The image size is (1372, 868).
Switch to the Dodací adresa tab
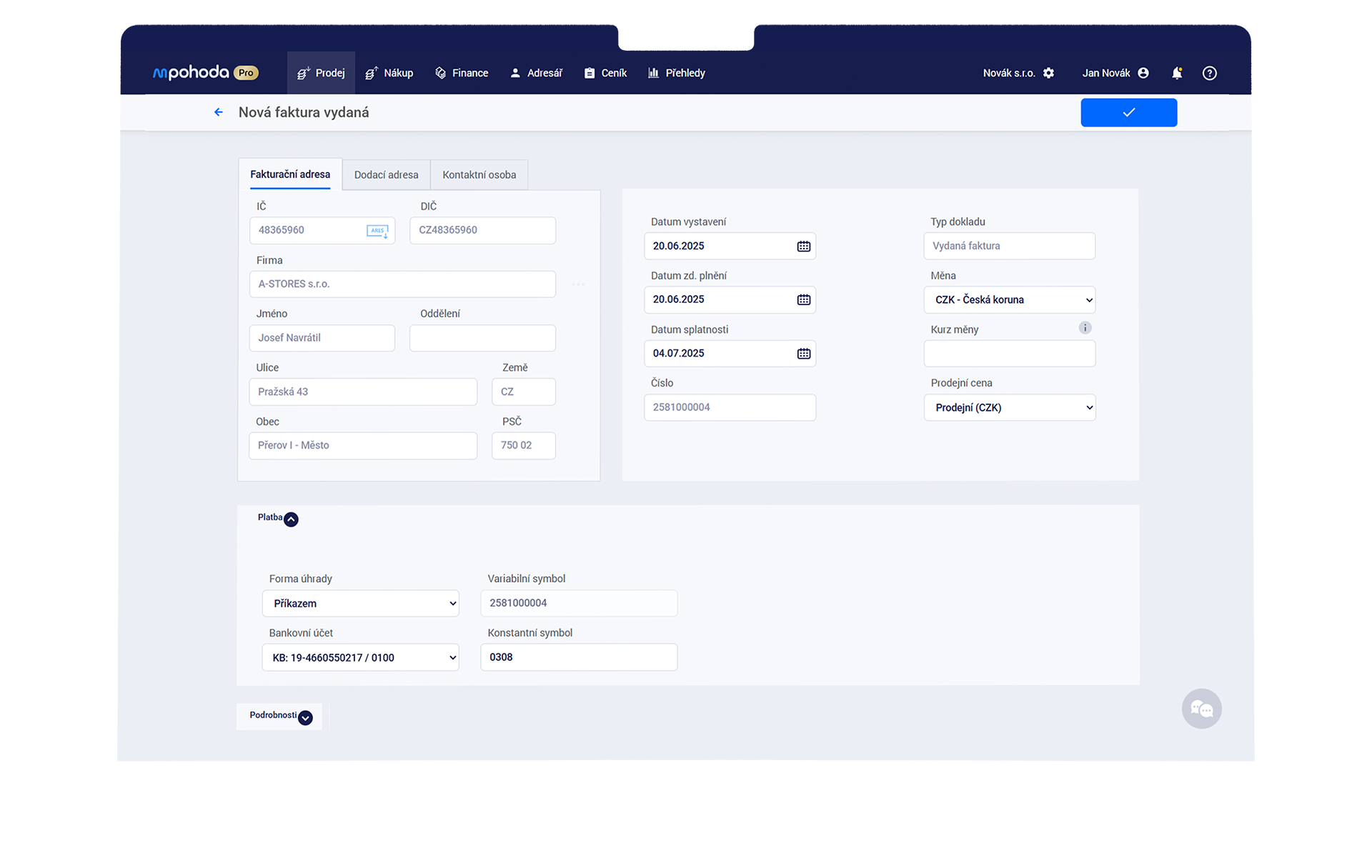(386, 175)
